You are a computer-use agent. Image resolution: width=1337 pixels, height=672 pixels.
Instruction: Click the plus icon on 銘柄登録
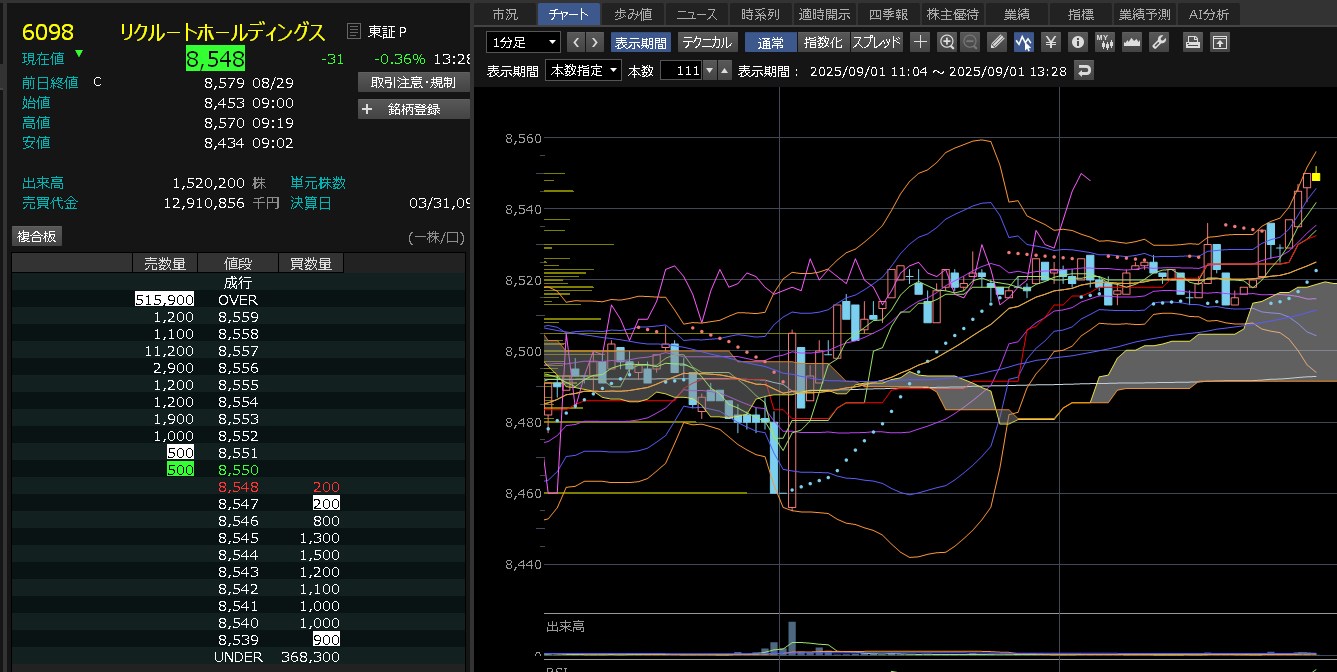pyautogui.click(x=367, y=110)
